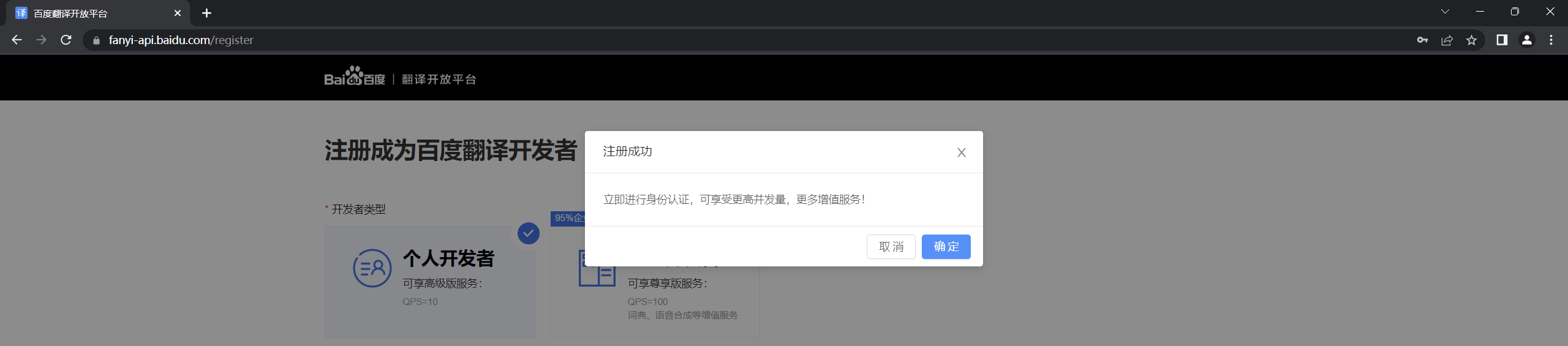Screen dimensions: 1568x346
Task: Click the address bar URL
Action: [181, 40]
